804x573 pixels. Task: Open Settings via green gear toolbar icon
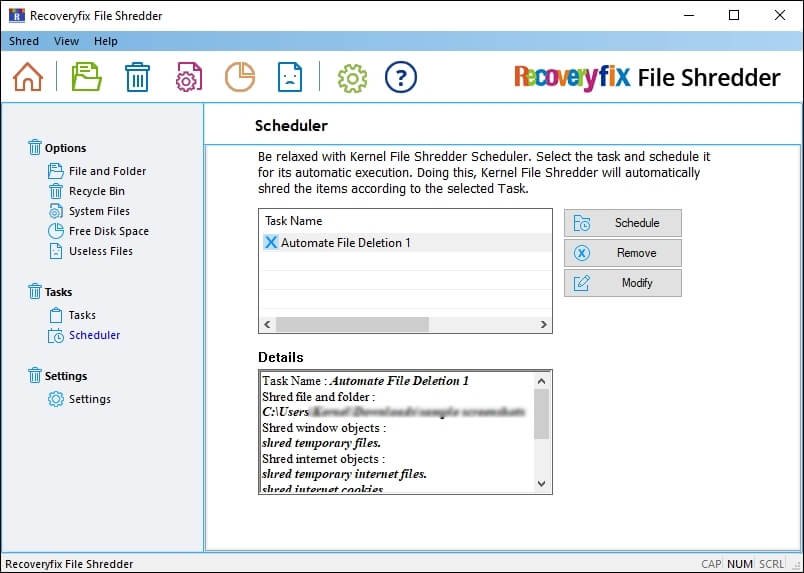coord(352,78)
